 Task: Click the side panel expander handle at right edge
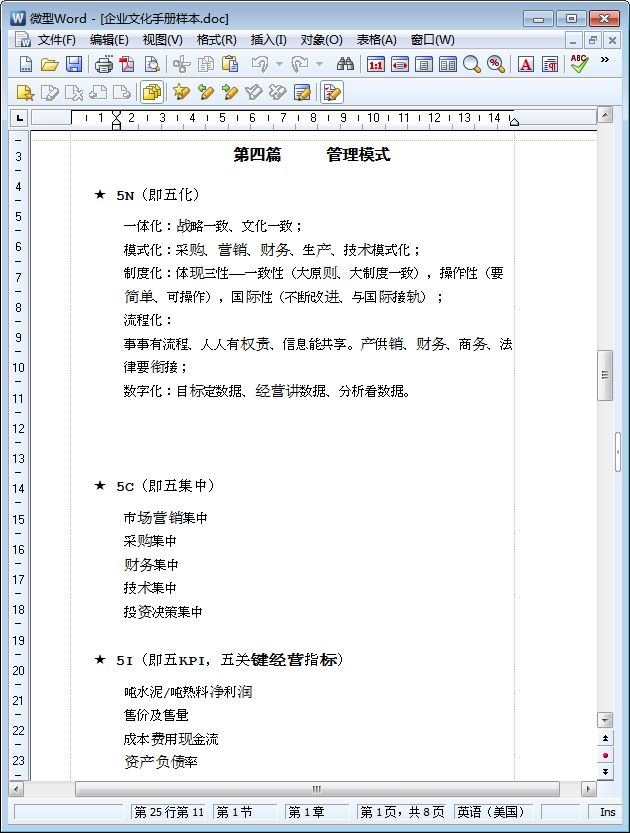(x=618, y=452)
